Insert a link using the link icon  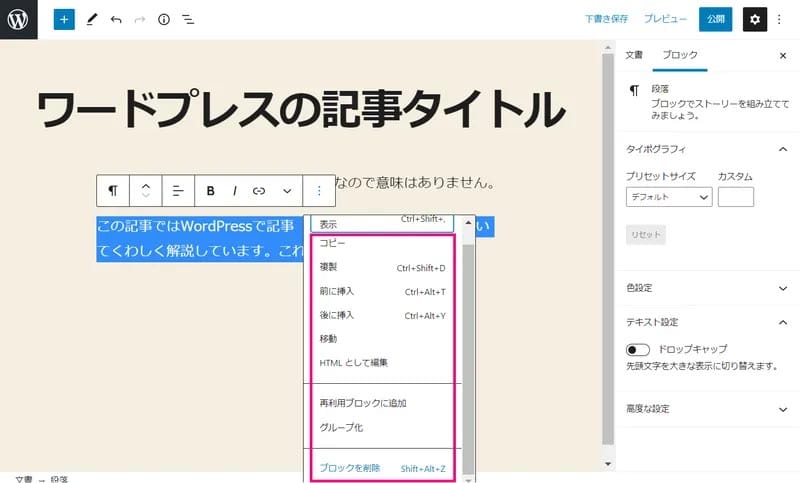pyautogui.click(x=259, y=190)
